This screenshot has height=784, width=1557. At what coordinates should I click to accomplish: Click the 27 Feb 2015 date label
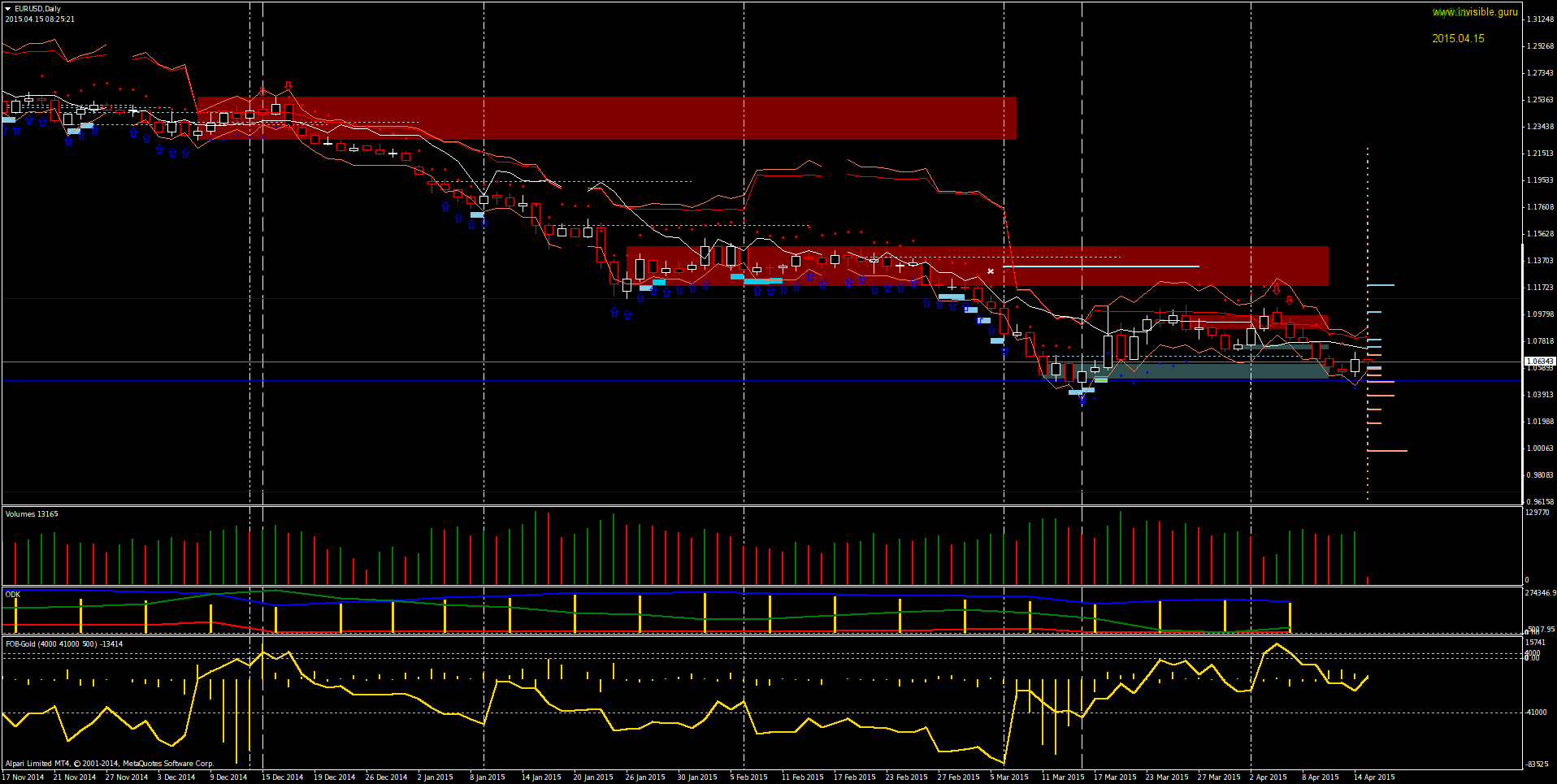pos(958,777)
